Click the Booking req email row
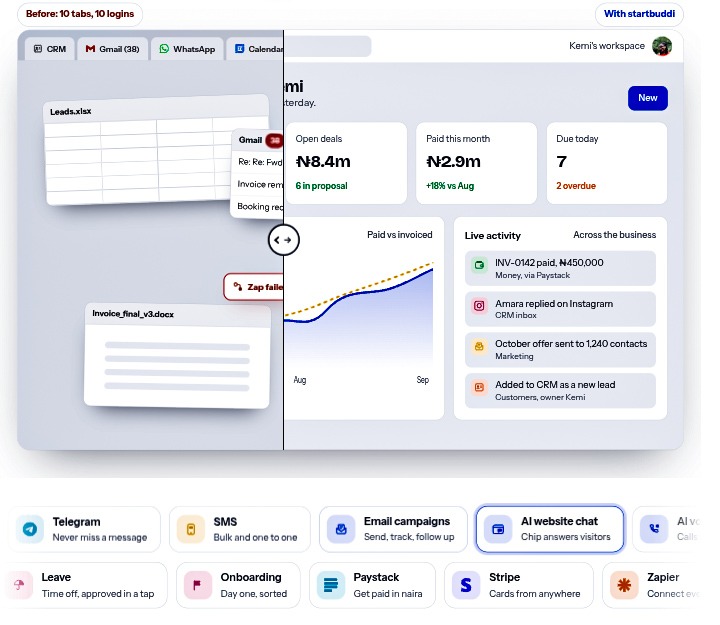This screenshot has height=625, width=720. tap(258, 207)
